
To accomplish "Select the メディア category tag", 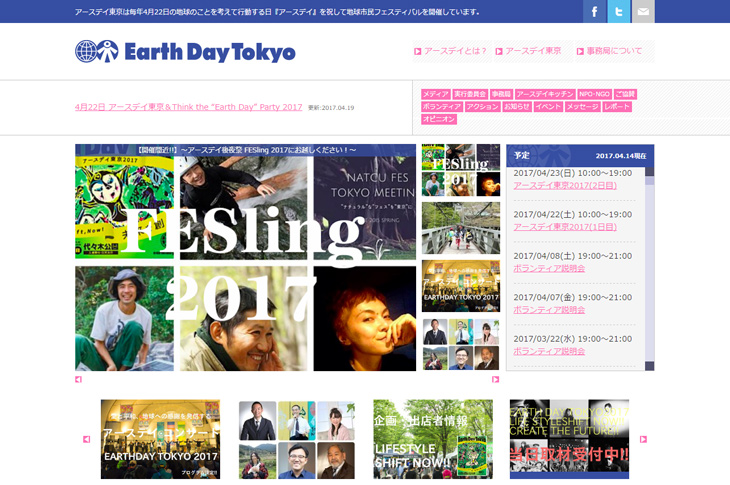I will tap(435, 94).
